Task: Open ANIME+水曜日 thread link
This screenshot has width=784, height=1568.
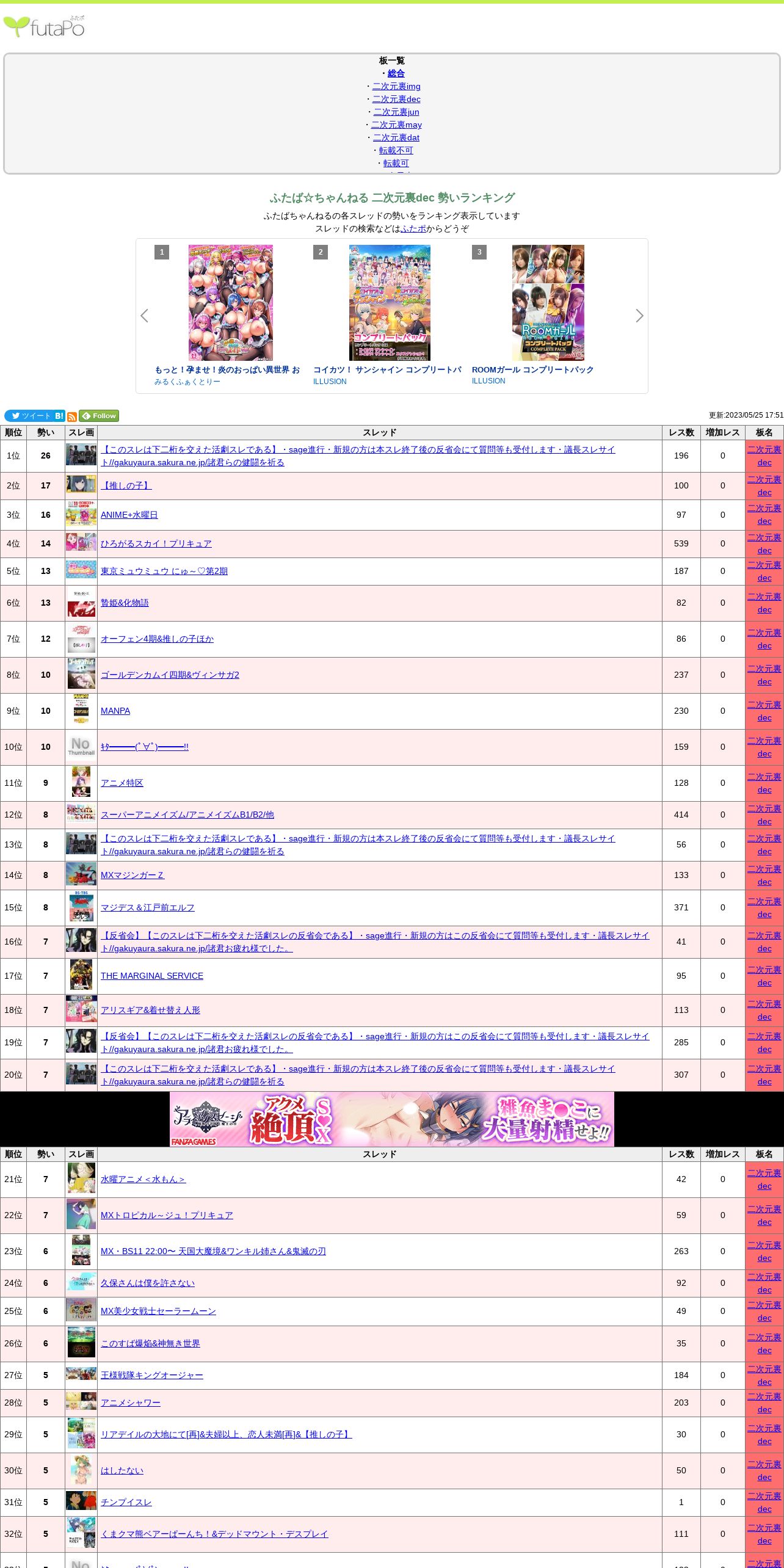Action: click(129, 515)
